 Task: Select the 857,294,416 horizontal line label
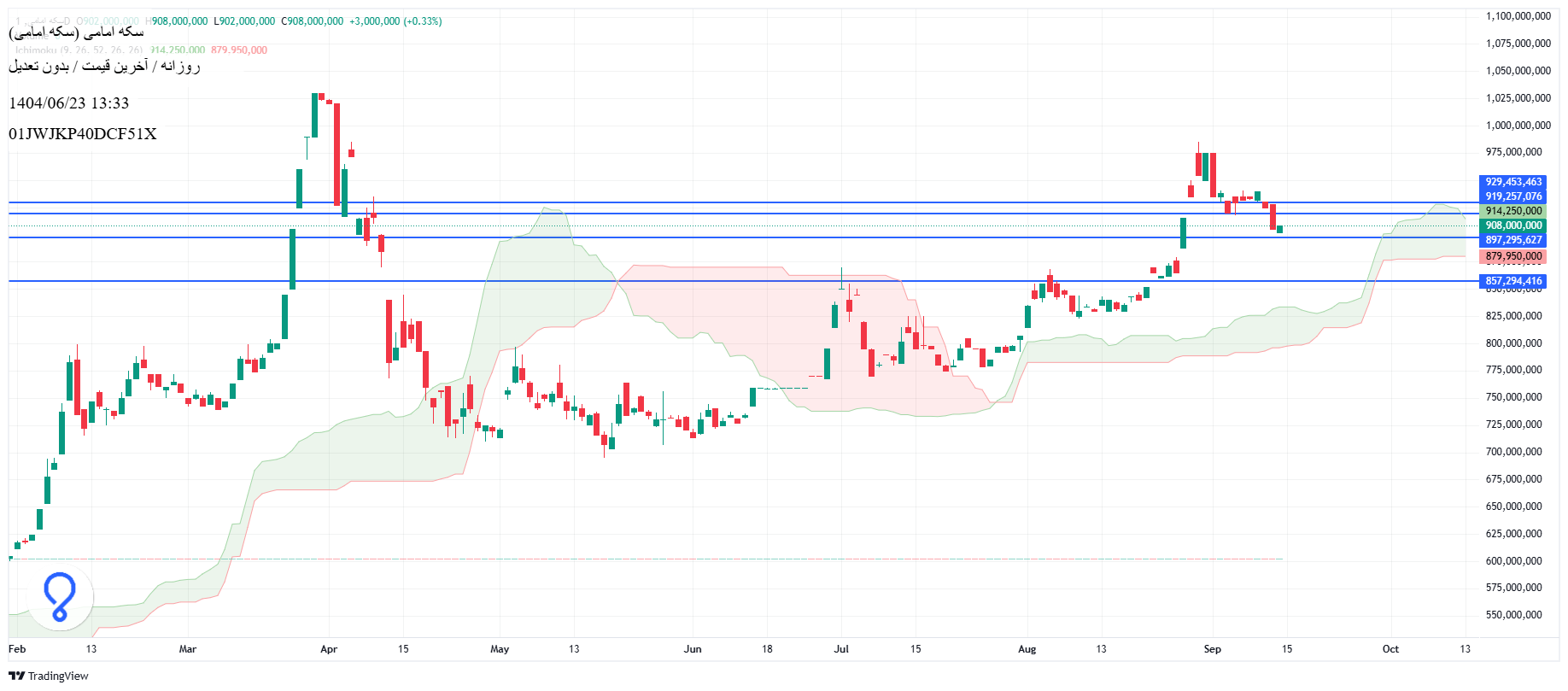coord(1512,281)
